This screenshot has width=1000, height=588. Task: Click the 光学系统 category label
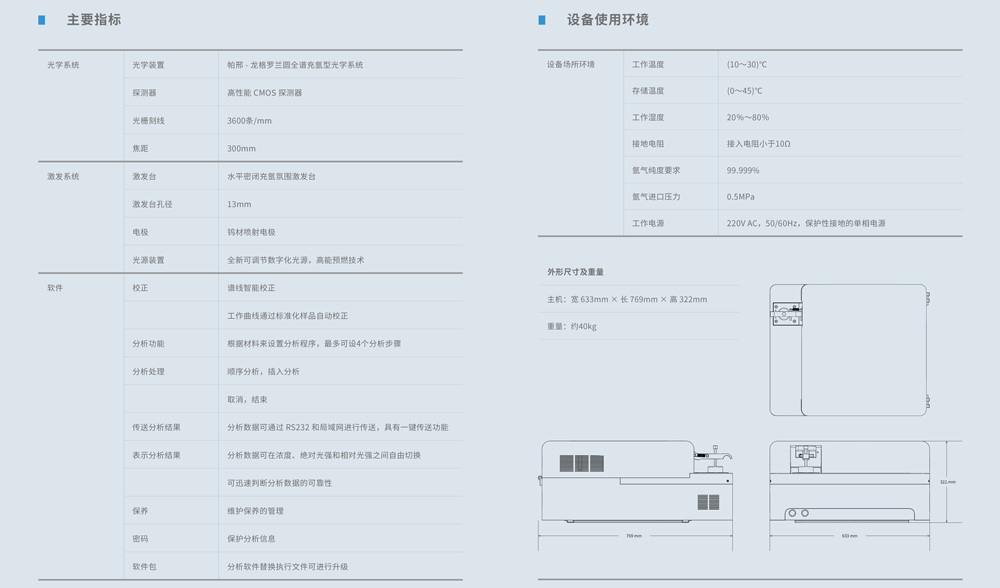pos(63,65)
